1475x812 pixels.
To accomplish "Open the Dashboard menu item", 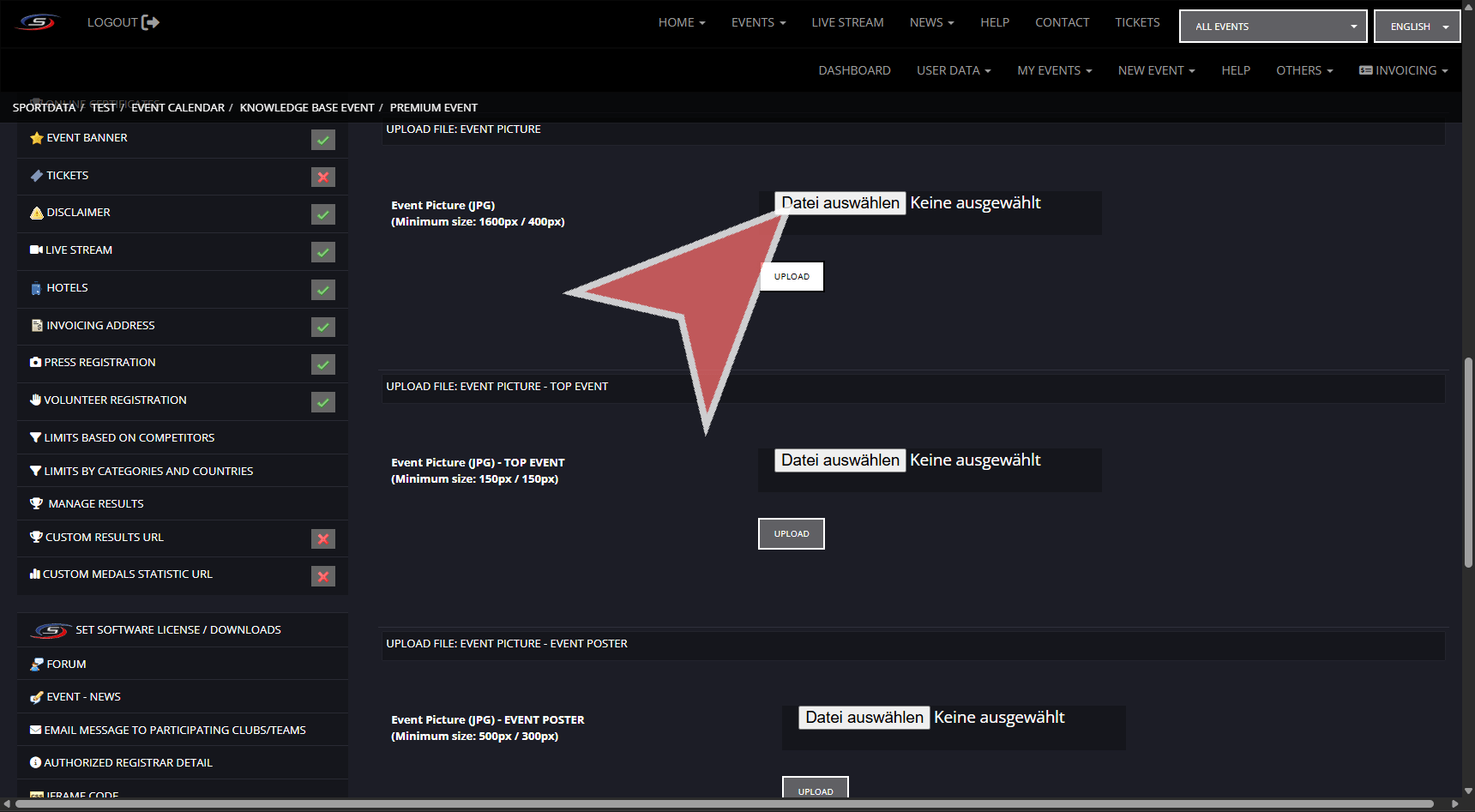I will [x=854, y=70].
